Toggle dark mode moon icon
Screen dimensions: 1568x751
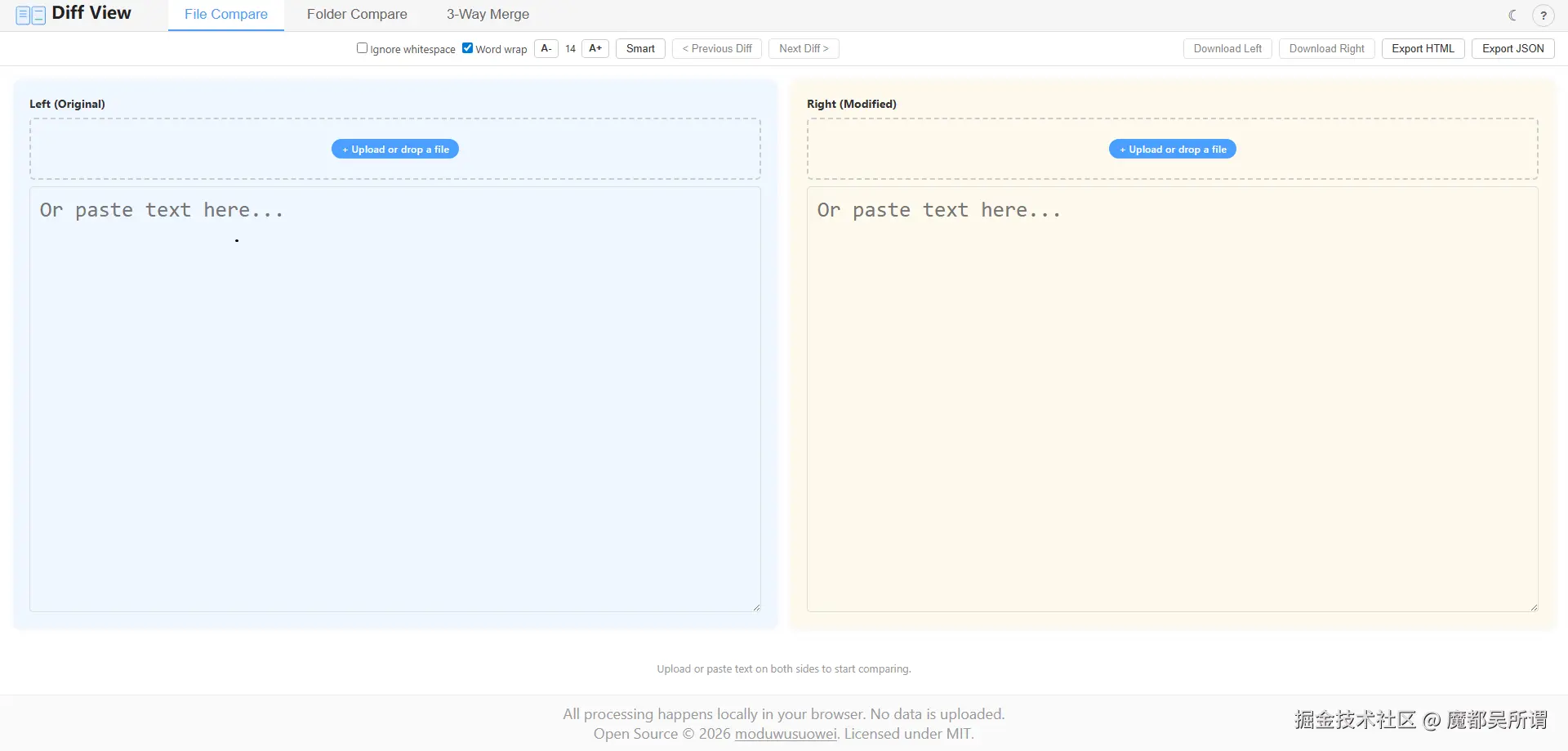[x=1512, y=15]
